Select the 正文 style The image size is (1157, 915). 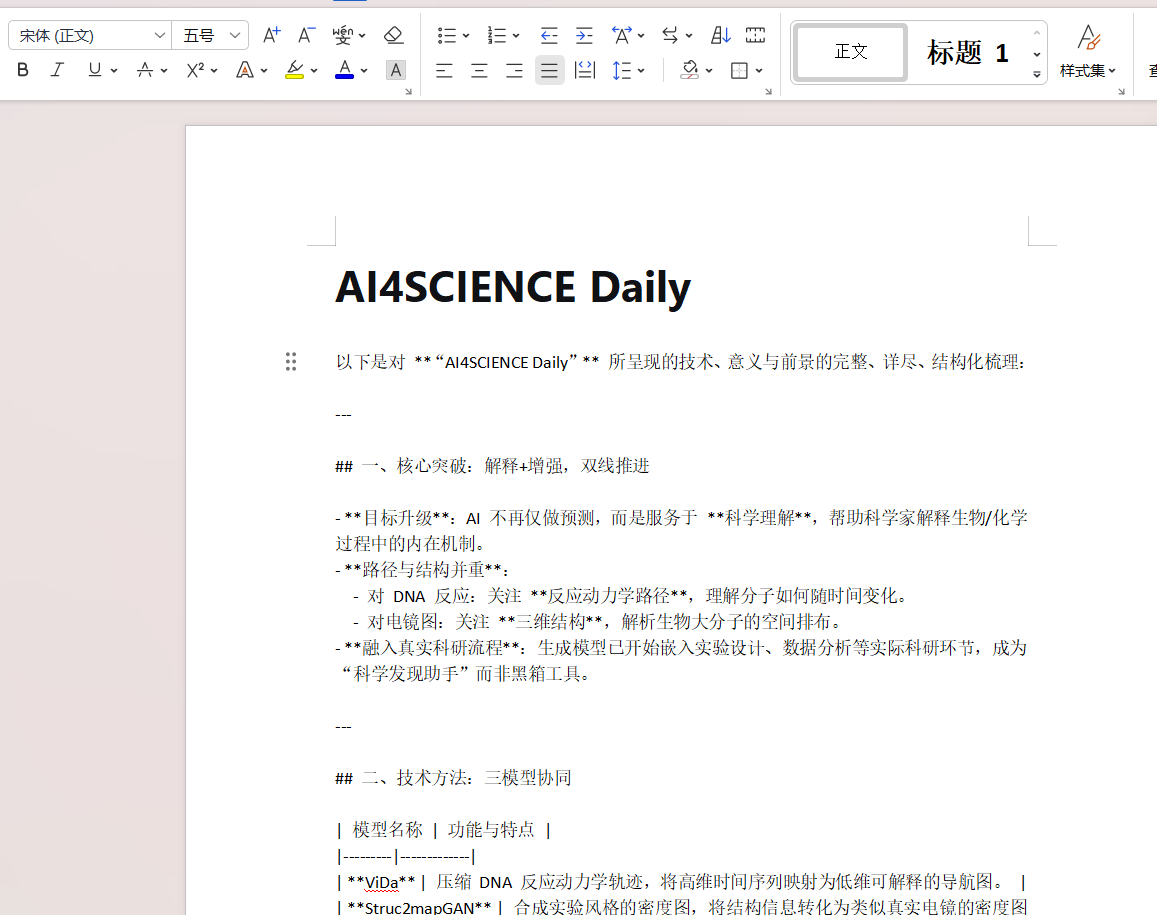click(x=850, y=52)
